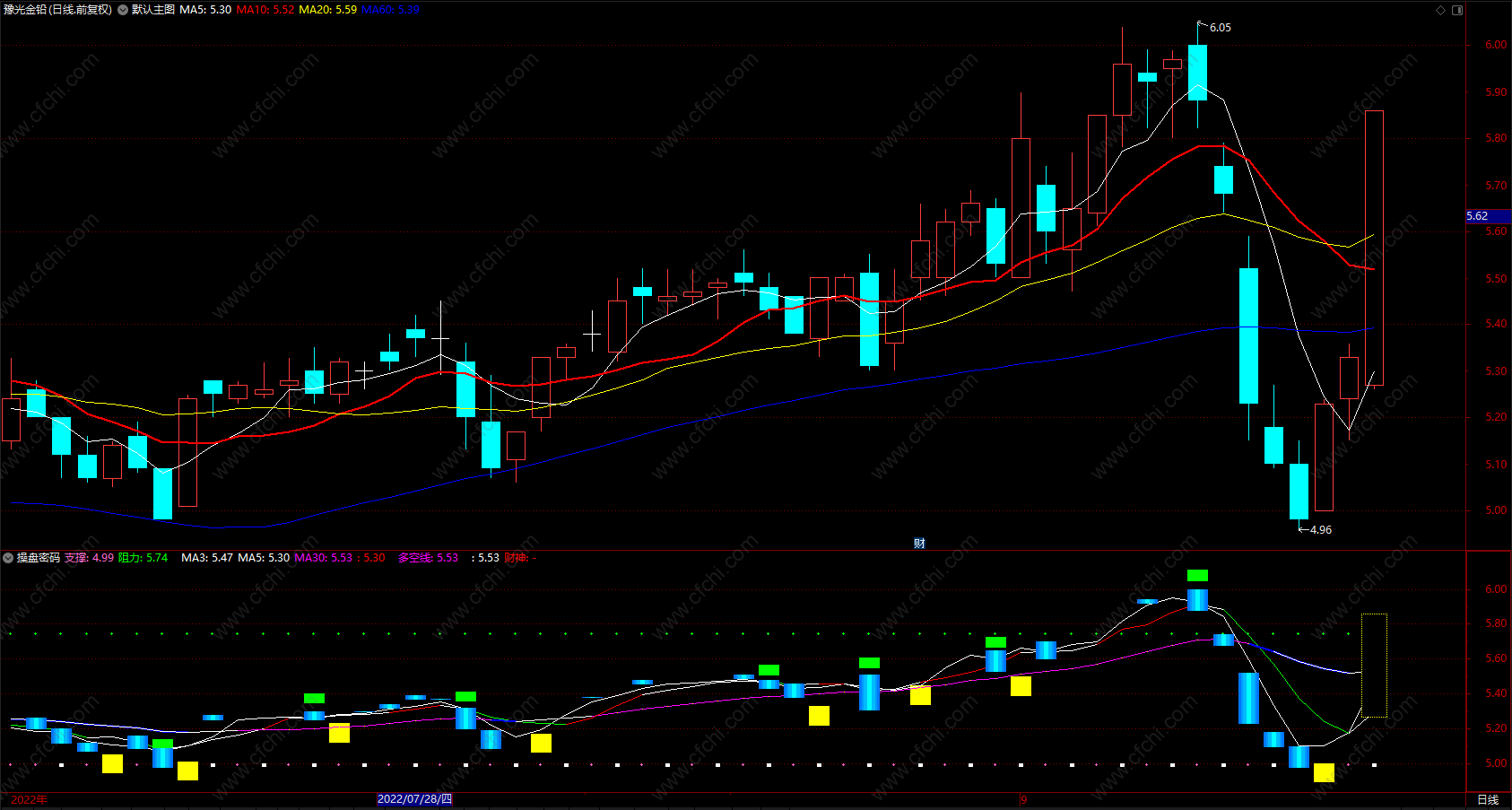Click the last large red candlestick in main chart
Viewport: 1512px width, 810px height.
pos(1374,248)
